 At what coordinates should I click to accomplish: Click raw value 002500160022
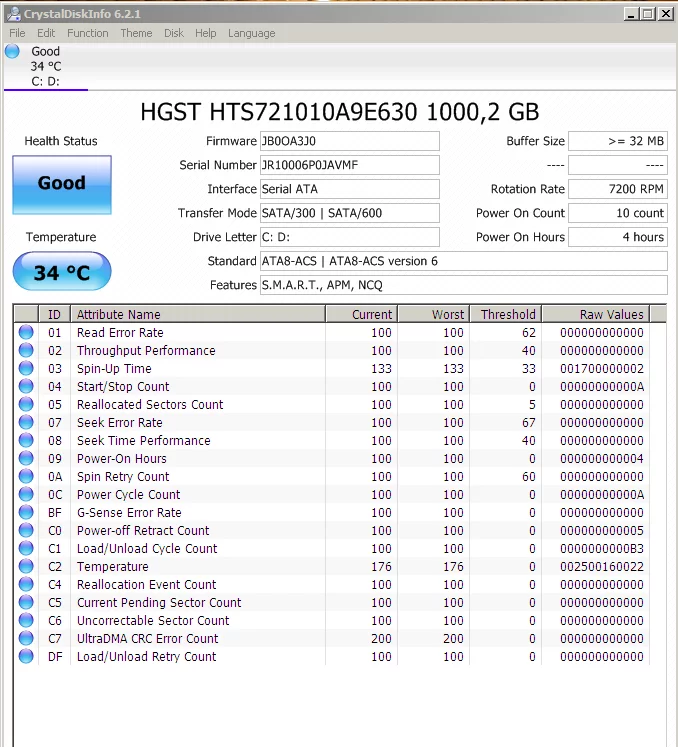point(602,566)
